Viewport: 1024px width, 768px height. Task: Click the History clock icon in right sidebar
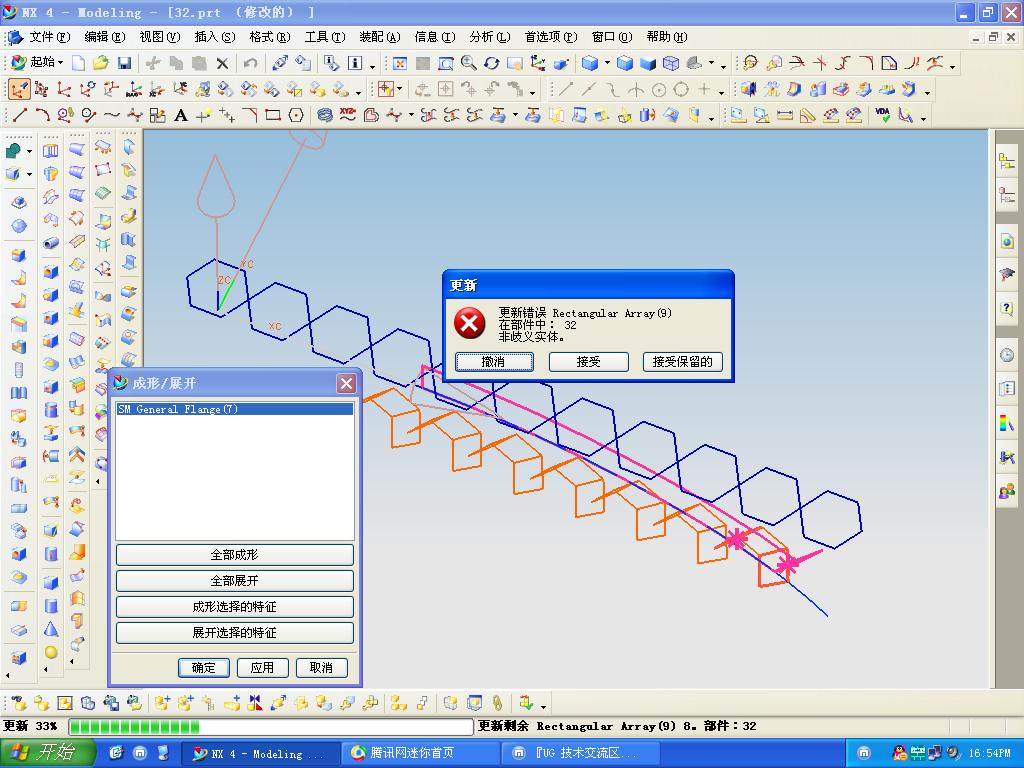coord(1006,355)
